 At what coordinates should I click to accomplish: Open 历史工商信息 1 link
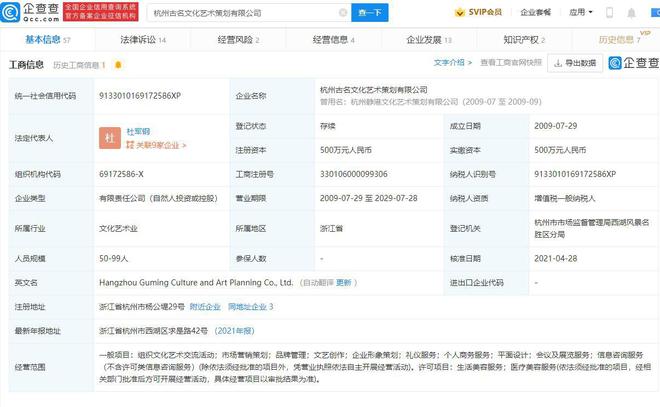[x=79, y=65]
